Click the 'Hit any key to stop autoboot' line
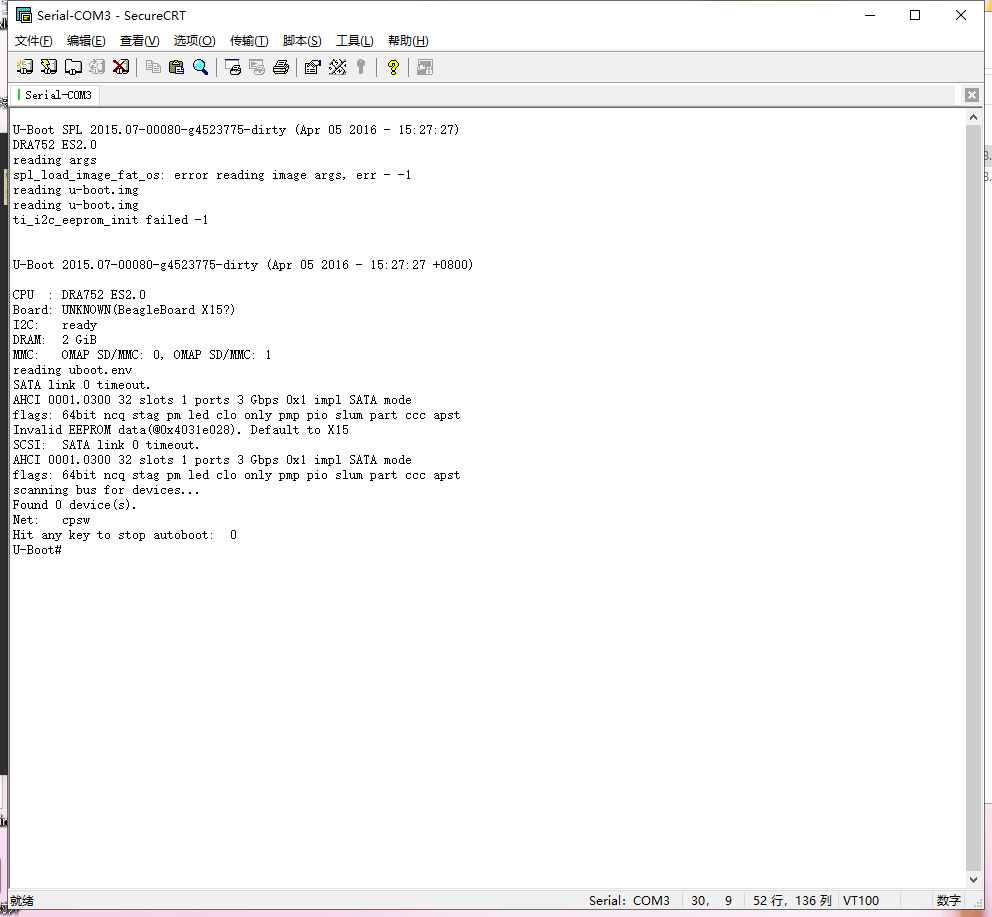This screenshot has height=917, width=992. pos(125,535)
